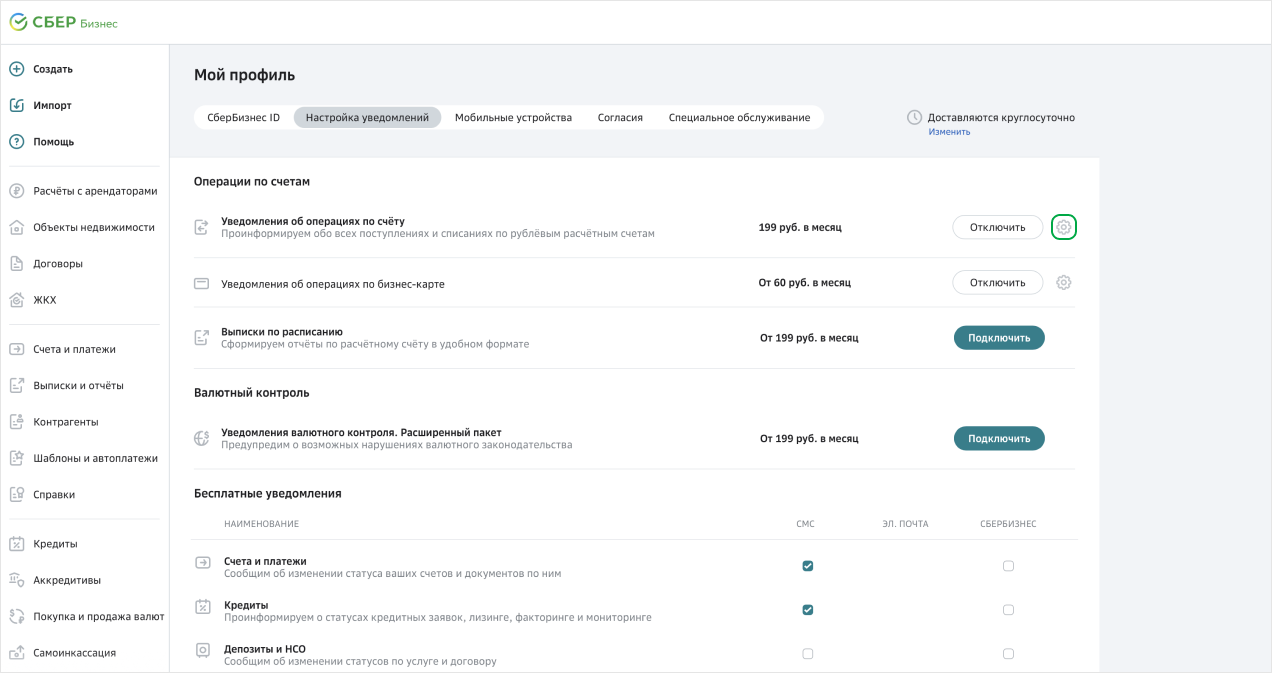Disable account operation notifications with Отключить

997,227
